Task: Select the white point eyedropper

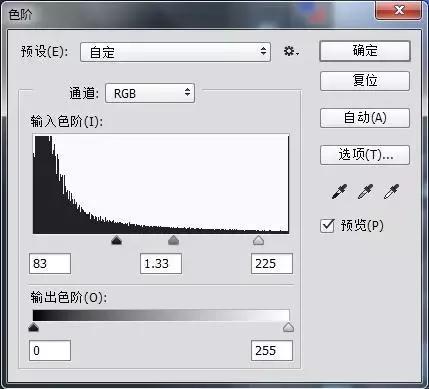Action: tap(391, 192)
